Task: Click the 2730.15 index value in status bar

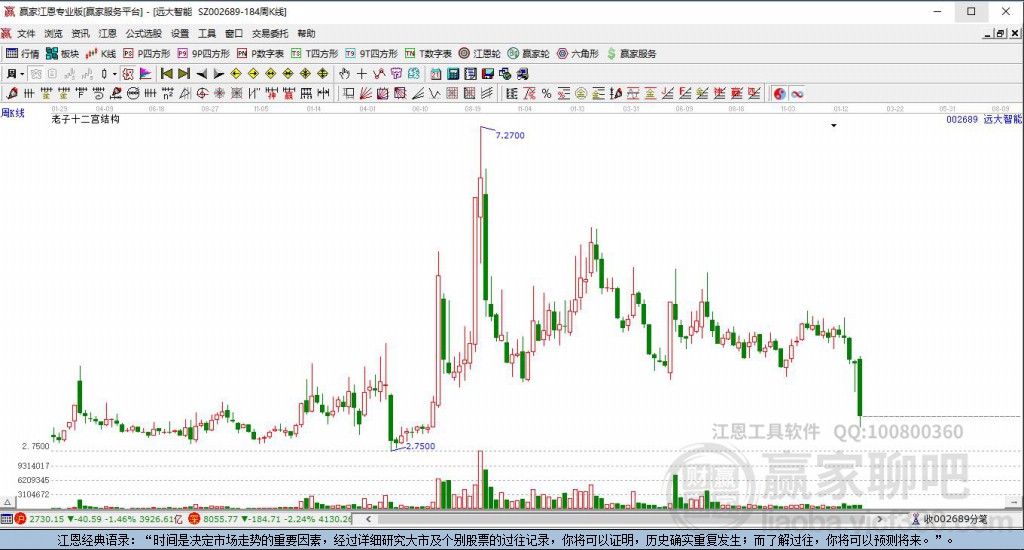Action: coord(46,519)
